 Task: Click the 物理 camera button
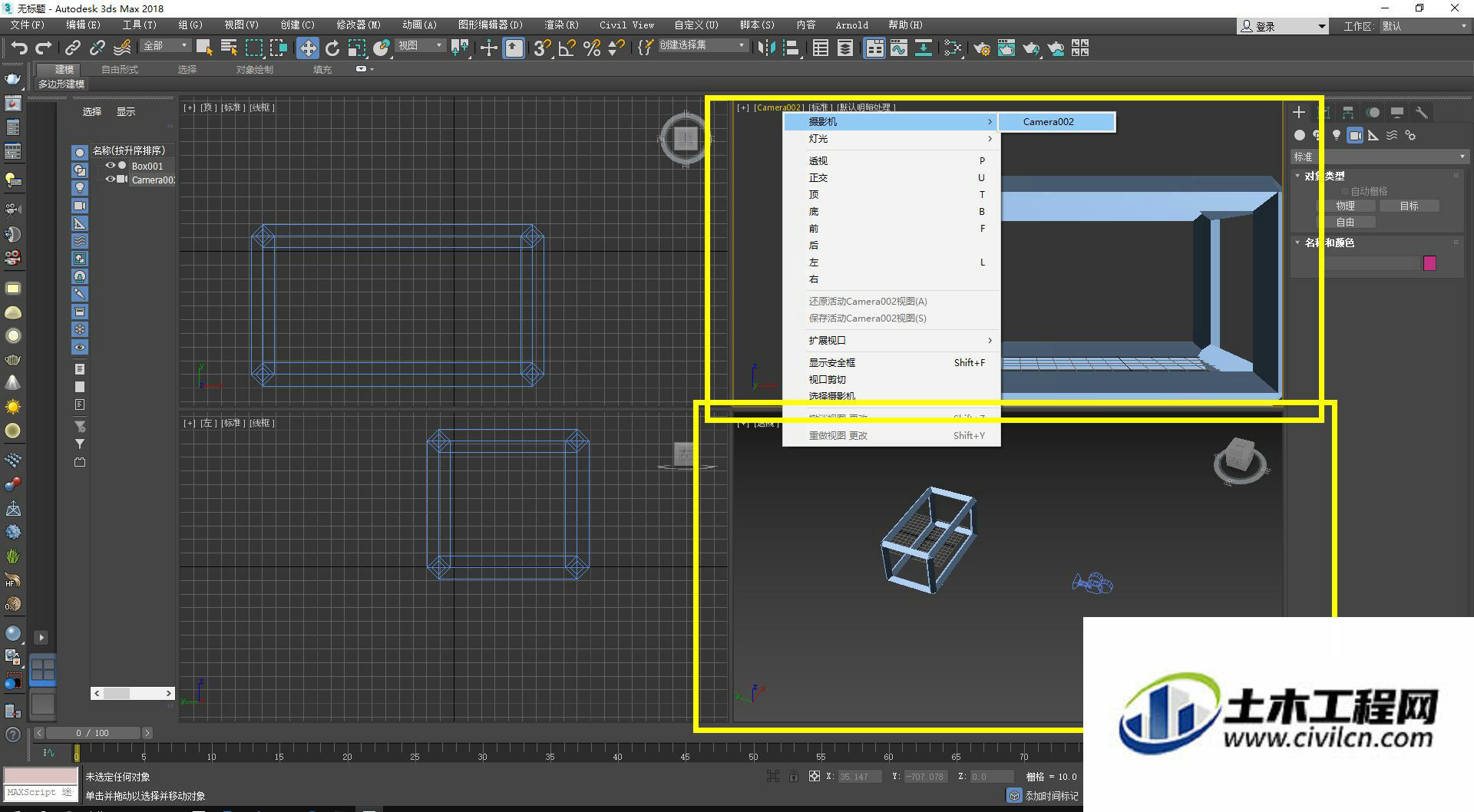(x=1345, y=206)
